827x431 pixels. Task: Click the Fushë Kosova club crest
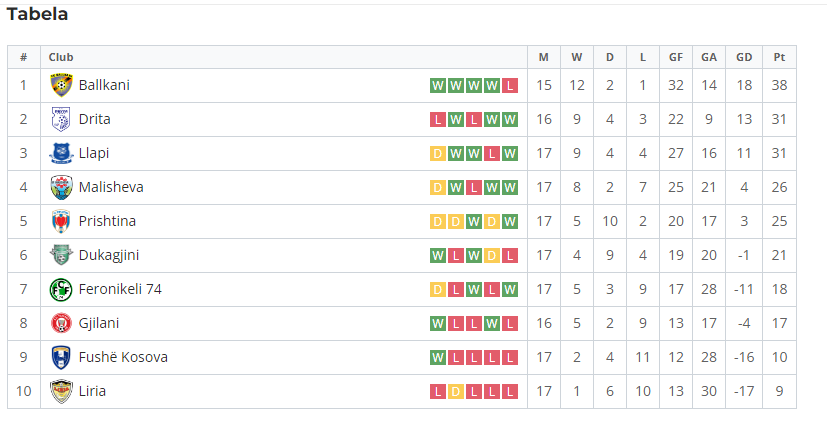(61, 357)
